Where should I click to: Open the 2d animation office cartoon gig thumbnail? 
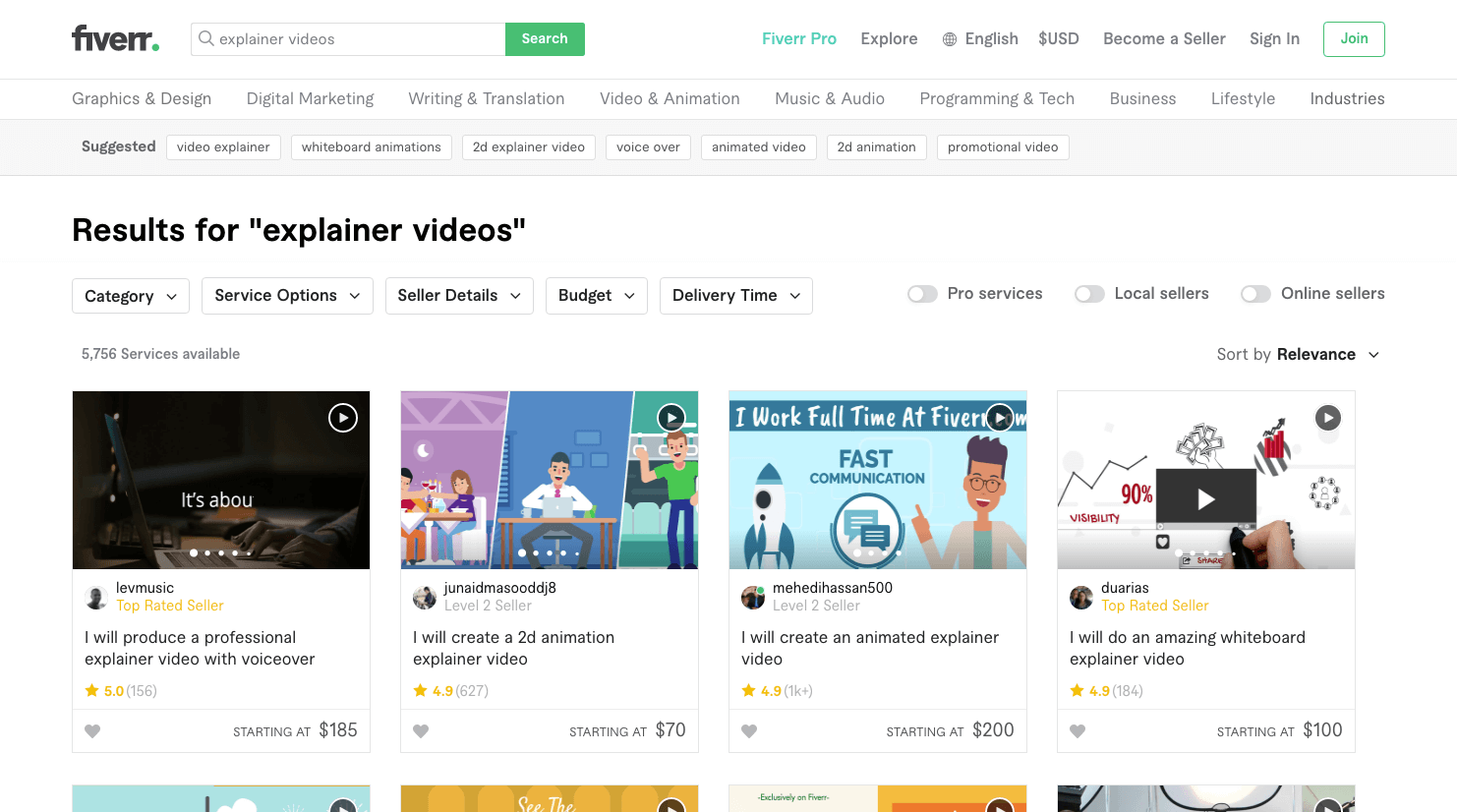point(550,480)
